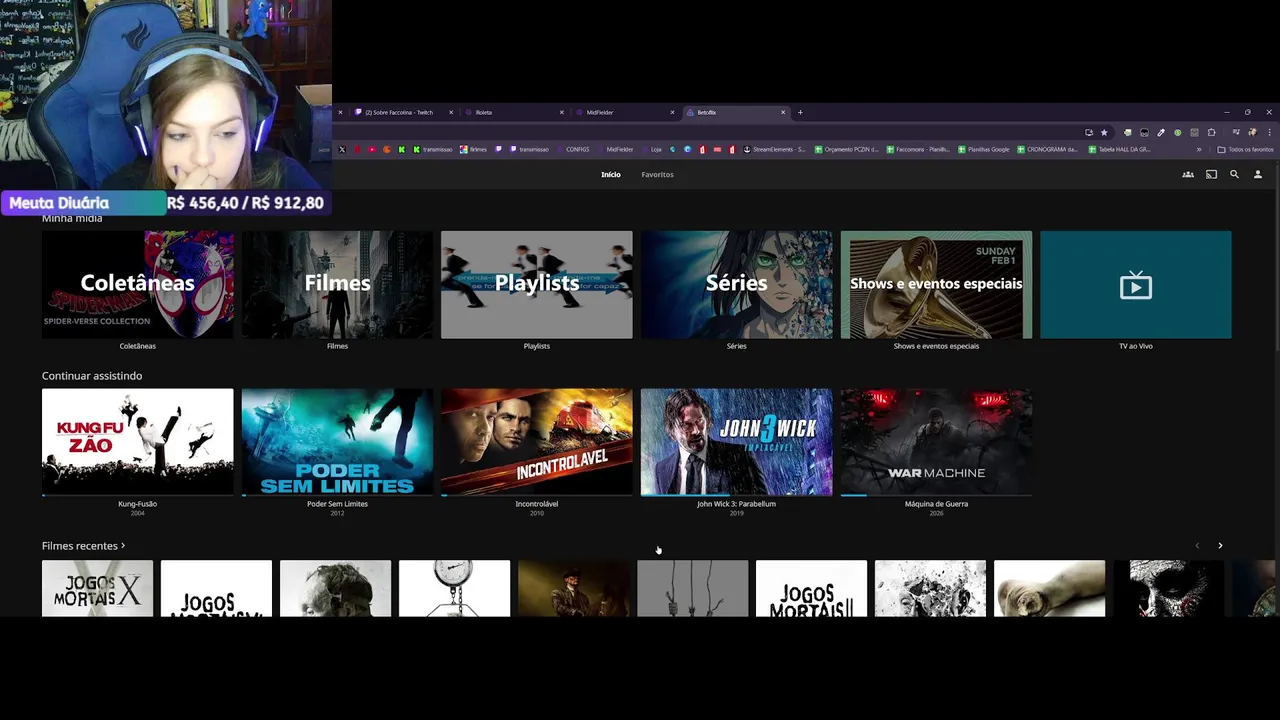Viewport: 1280px width, 720px height.
Task: Resume John Wick 3 Parabellum thumbnail
Action: point(736,442)
